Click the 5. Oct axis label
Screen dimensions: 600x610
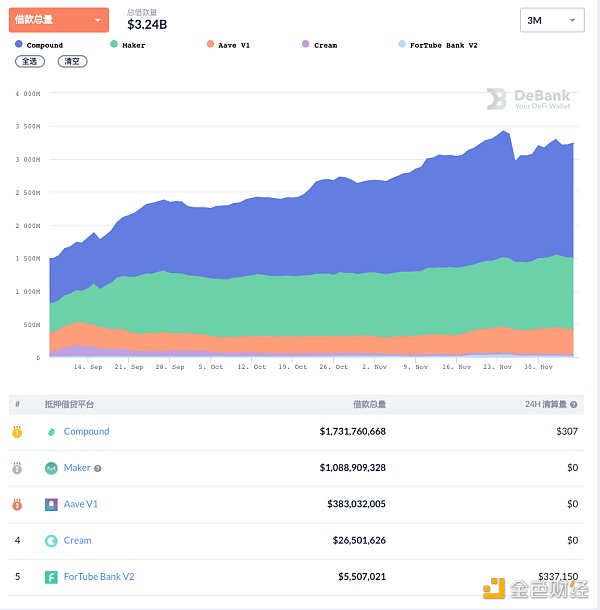(x=211, y=367)
